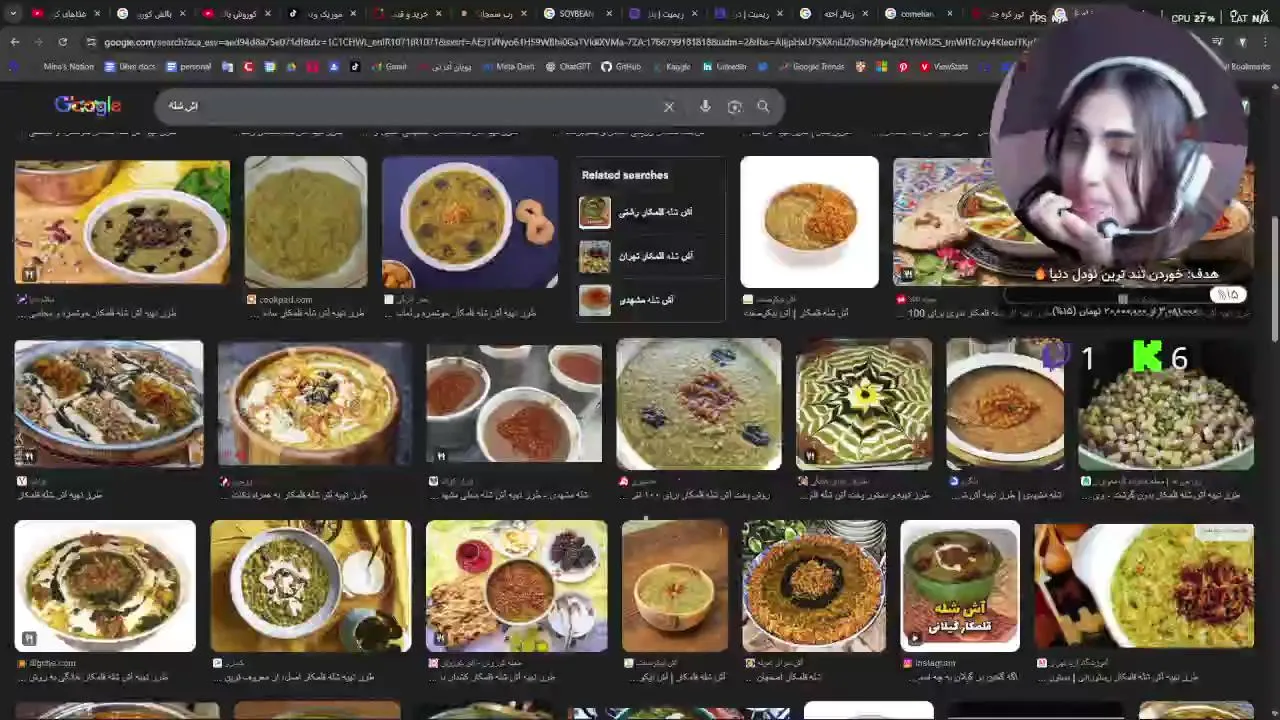Open the LinkedIn bookmark
Viewport: 1280px width, 720px height.
[725, 67]
